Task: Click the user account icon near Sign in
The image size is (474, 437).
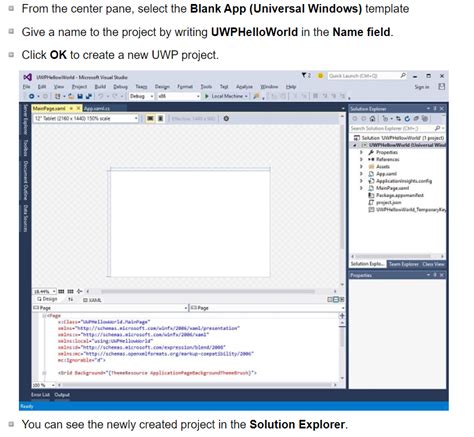Action: point(442,87)
